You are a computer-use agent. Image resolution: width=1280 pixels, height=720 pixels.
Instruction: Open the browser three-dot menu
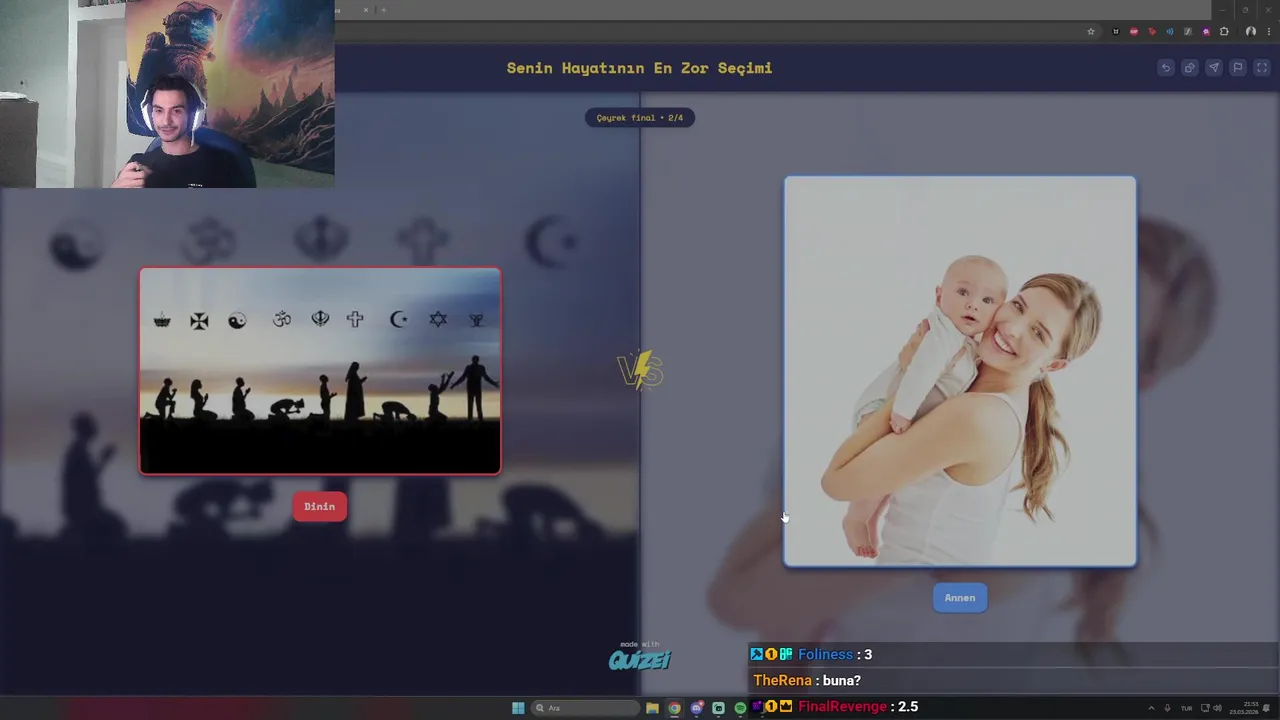(1268, 31)
